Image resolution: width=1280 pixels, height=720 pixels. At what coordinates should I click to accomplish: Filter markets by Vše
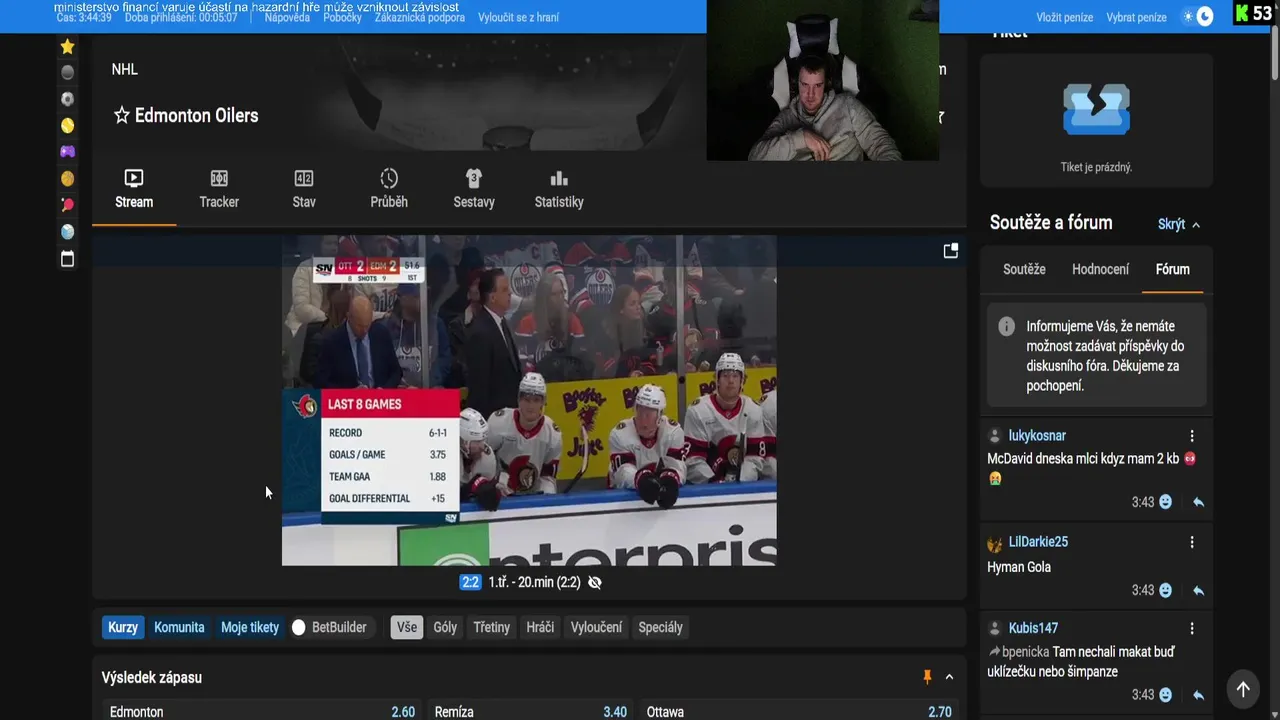click(406, 627)
